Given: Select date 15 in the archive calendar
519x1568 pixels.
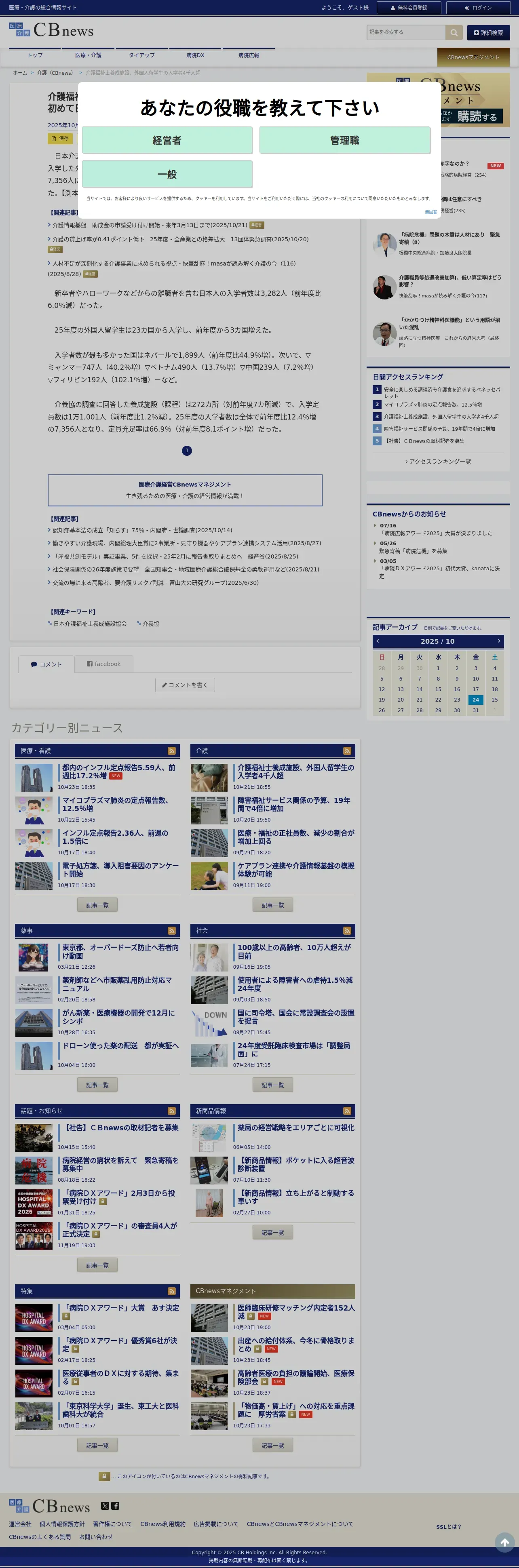Looking at the screenshot, I should click(438, 689).
